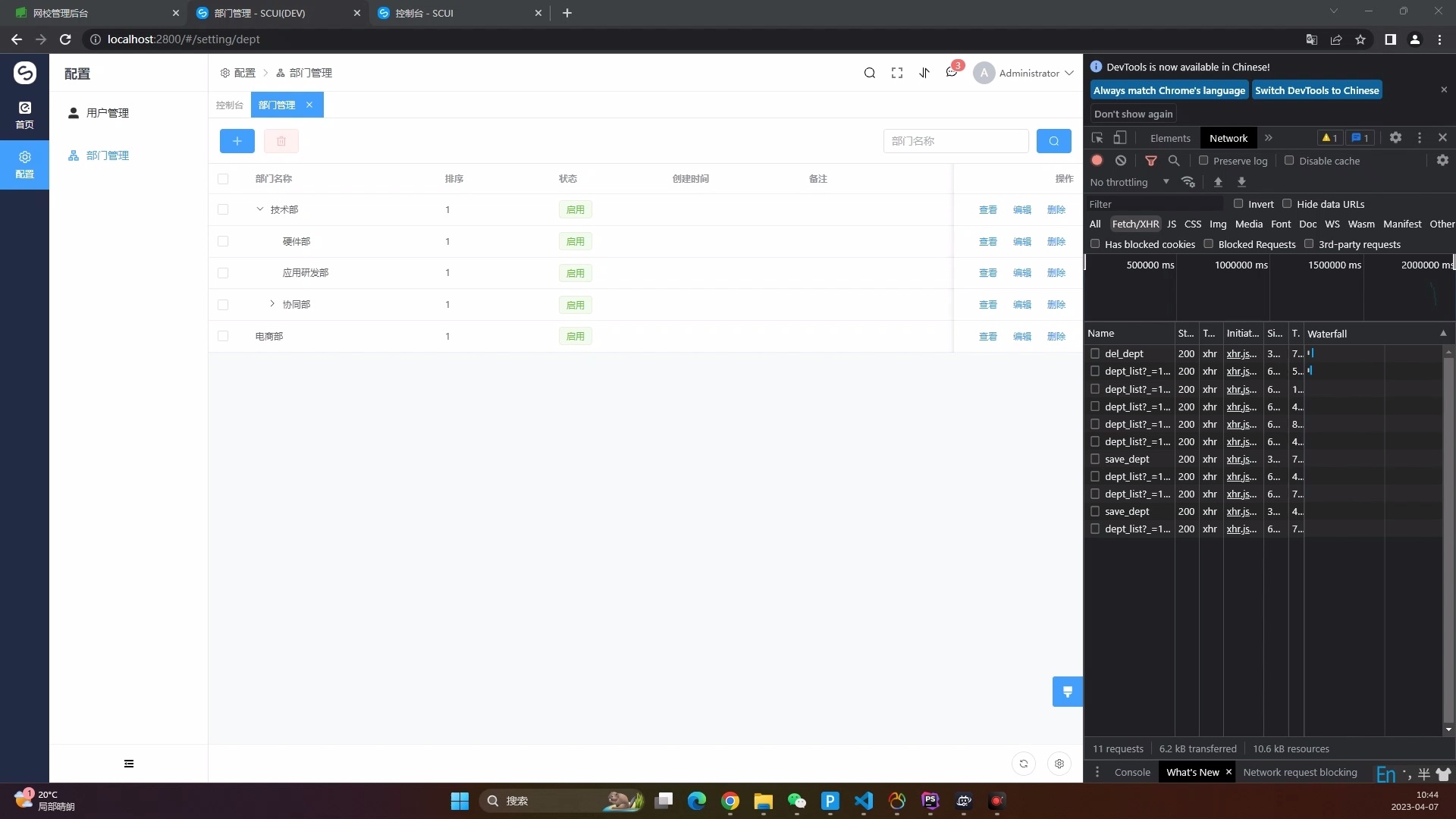Viewport: 1456px width, 819px height.
Task: Click the 1000000 ms mark on network overview timeline
Action: point(1241,265)
